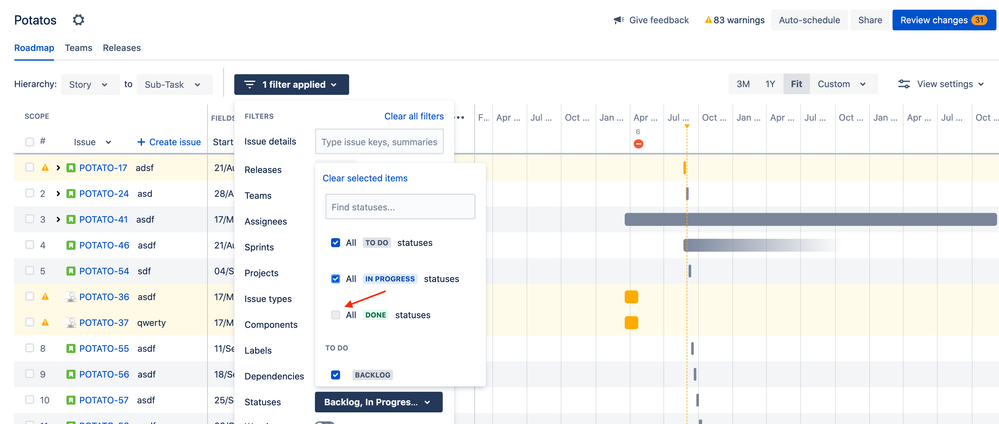Click the story icon for POTATO-41

click(x=71, y=219)
